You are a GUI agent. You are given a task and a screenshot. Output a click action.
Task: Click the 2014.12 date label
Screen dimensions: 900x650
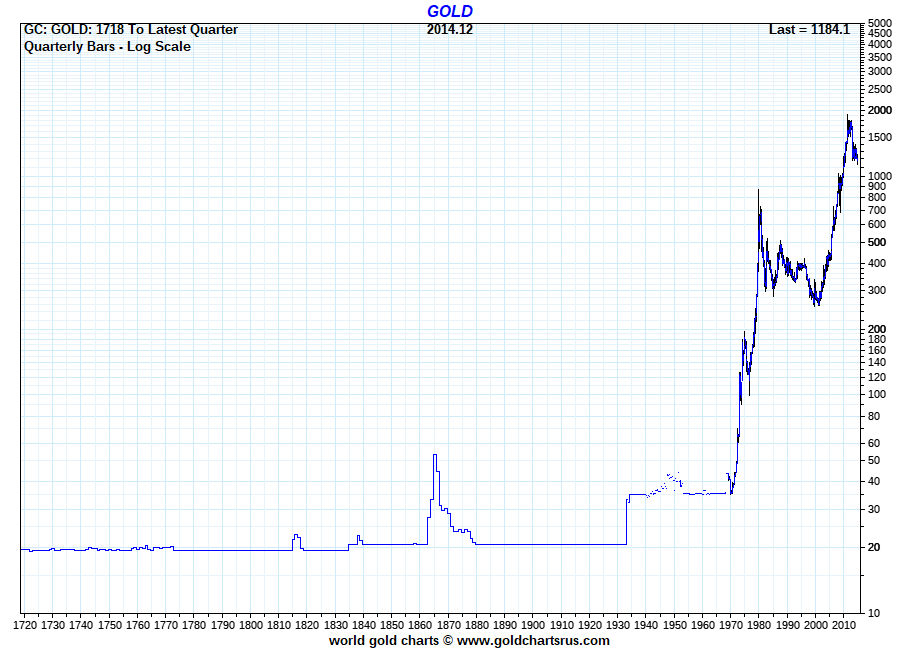(x=449, y=30)
